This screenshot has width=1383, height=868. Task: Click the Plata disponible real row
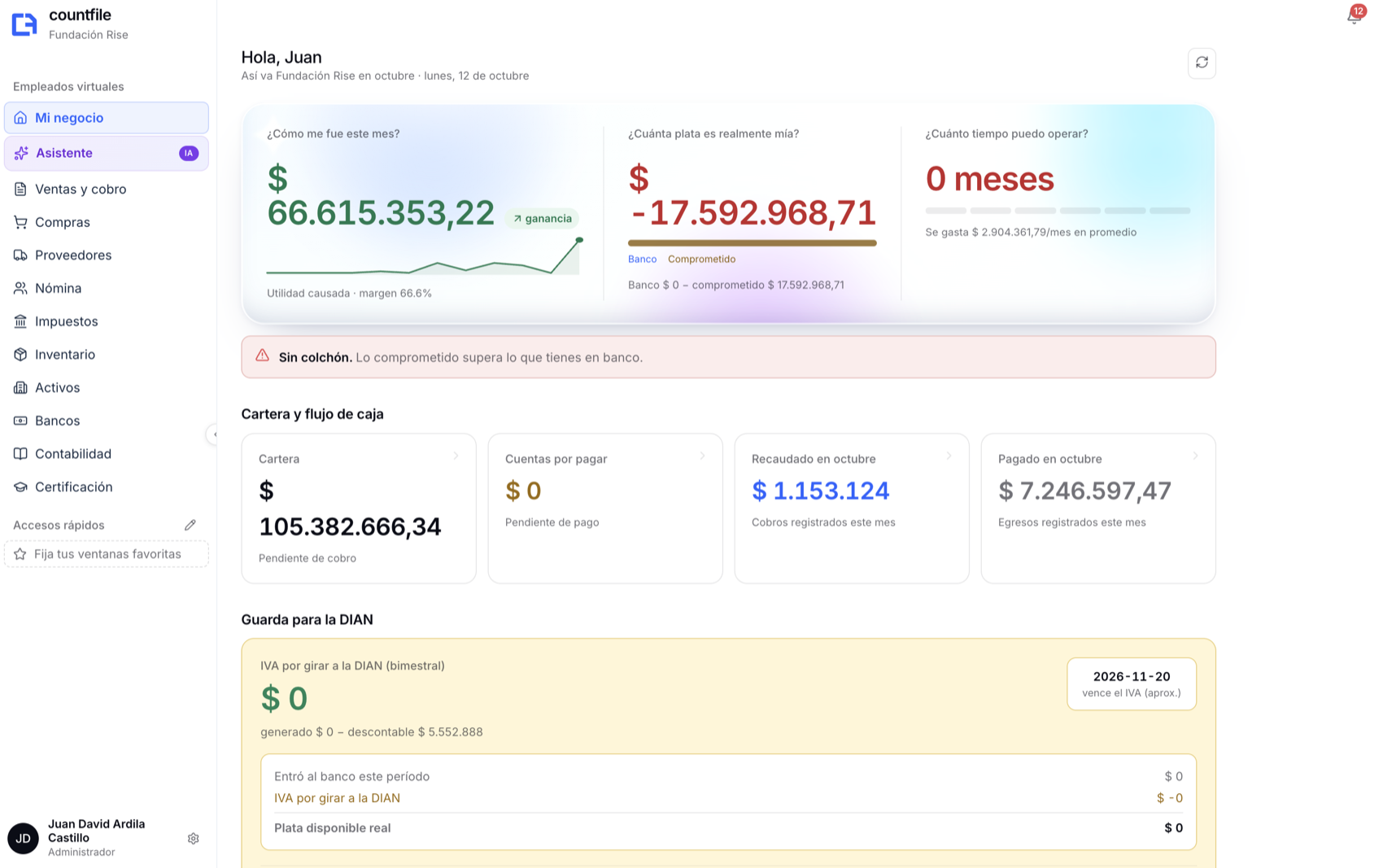pyautogui.click(x=728, y=828)
